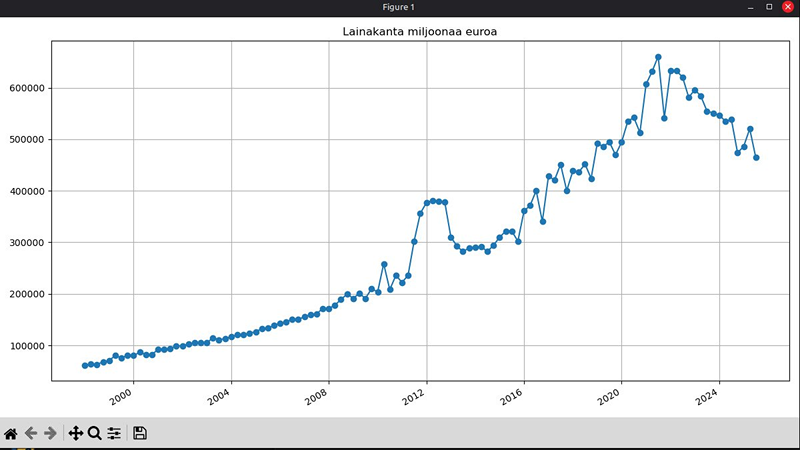The image size is (800, 450).
Task: Save the figure with the floppy disk icon
Action: point(140,433)
